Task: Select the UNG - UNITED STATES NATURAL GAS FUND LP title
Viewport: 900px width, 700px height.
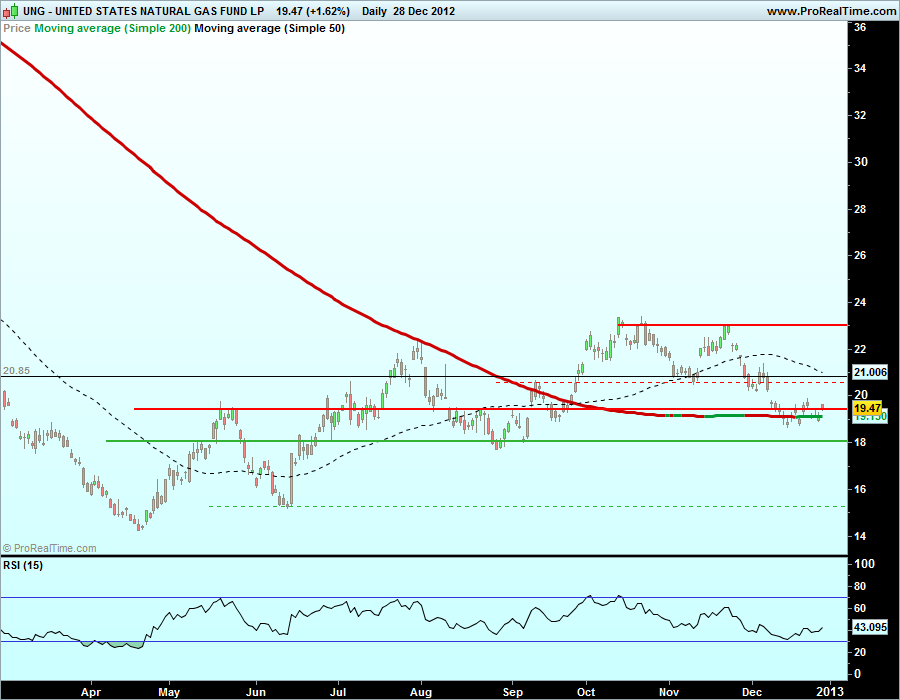Action: (143, 11)
